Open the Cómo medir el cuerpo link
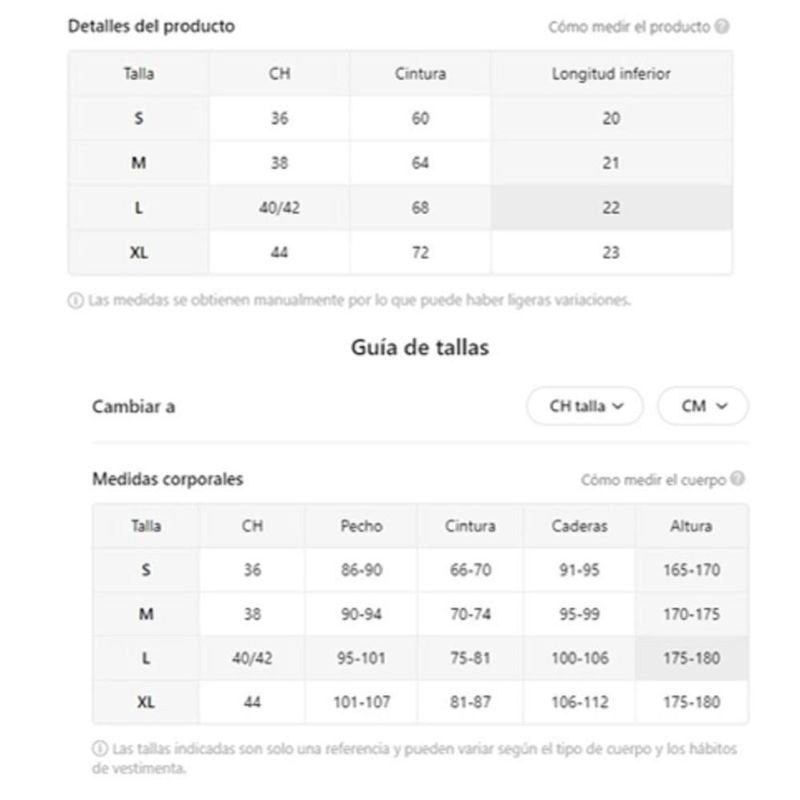 (x=653, y=480)
